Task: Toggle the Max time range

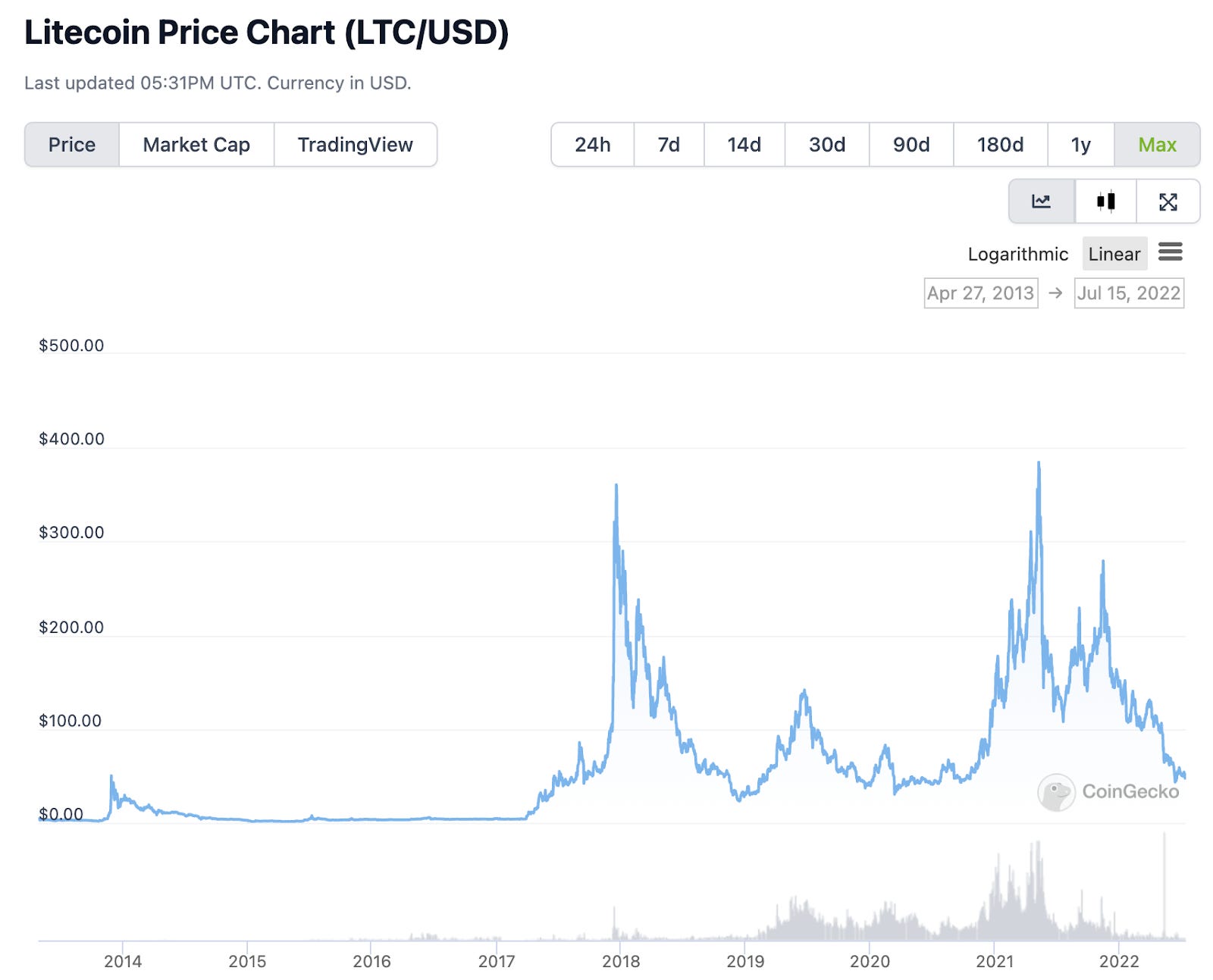Action: [x=1158, y=144]
